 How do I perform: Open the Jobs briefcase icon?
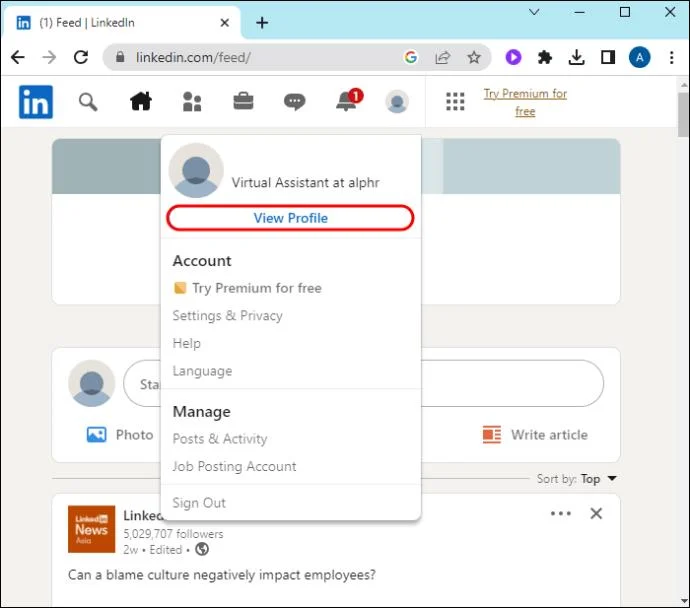click(x=243, y=102)
